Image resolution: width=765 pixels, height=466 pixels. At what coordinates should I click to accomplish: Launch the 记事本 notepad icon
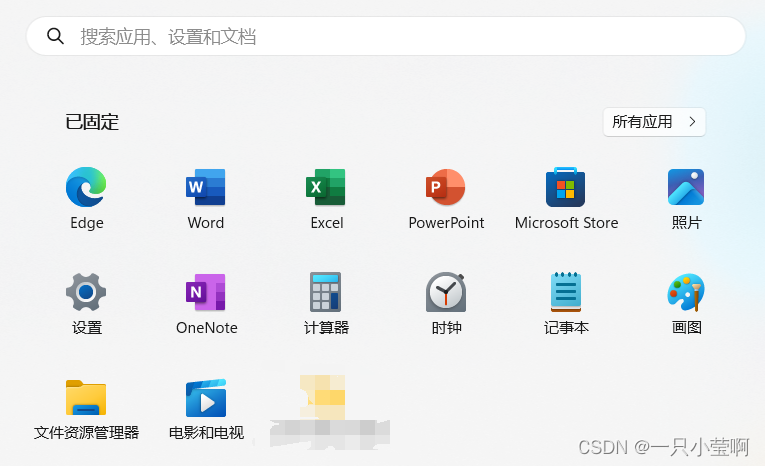click(566, 292)
